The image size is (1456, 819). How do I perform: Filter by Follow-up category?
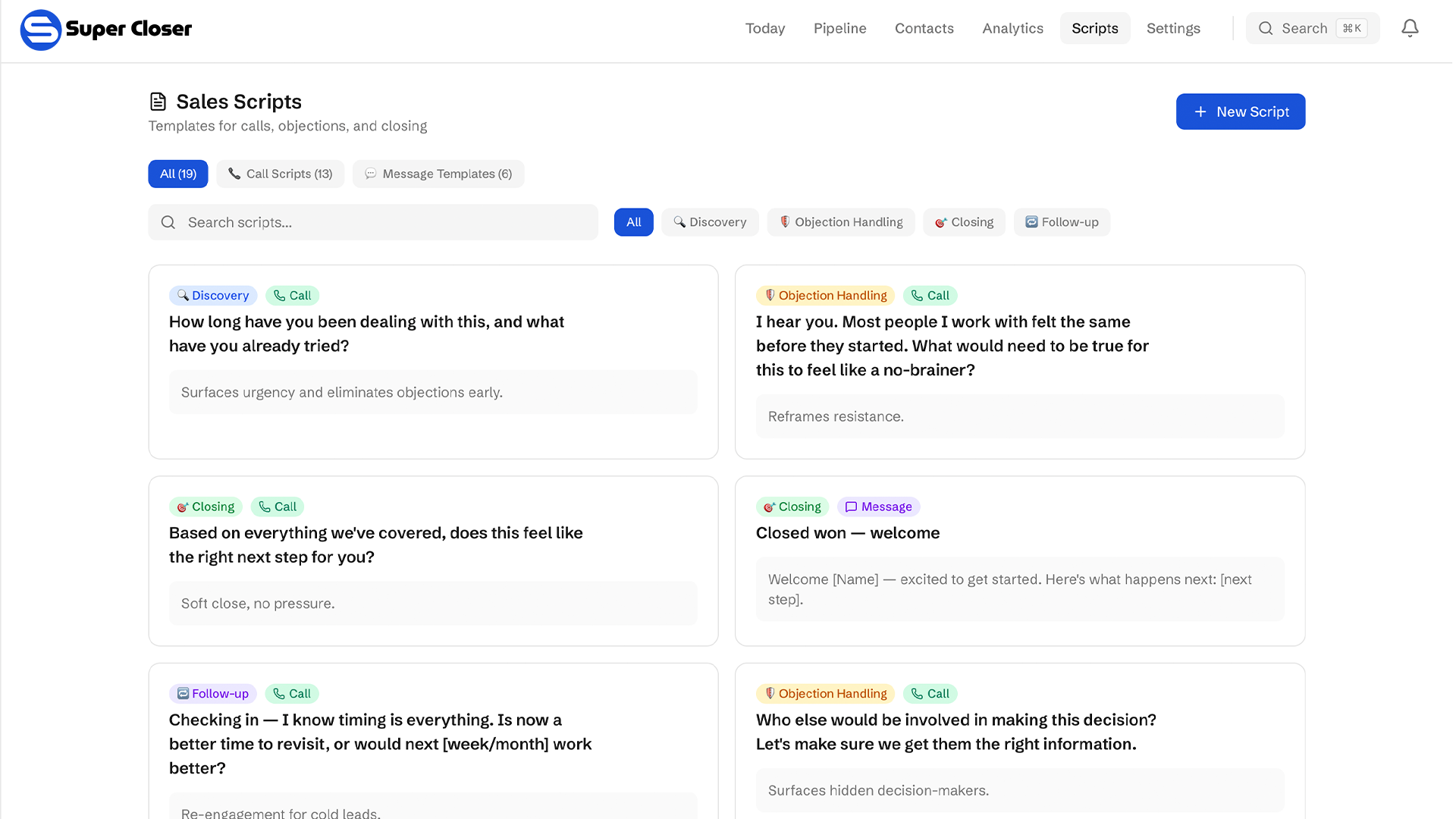[1062, 222]
